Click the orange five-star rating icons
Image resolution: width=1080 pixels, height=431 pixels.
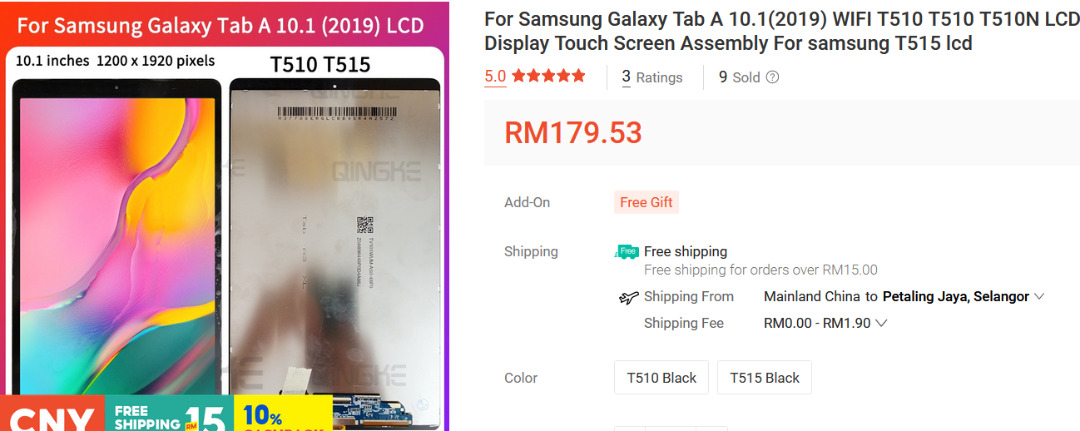pos(549,76)
